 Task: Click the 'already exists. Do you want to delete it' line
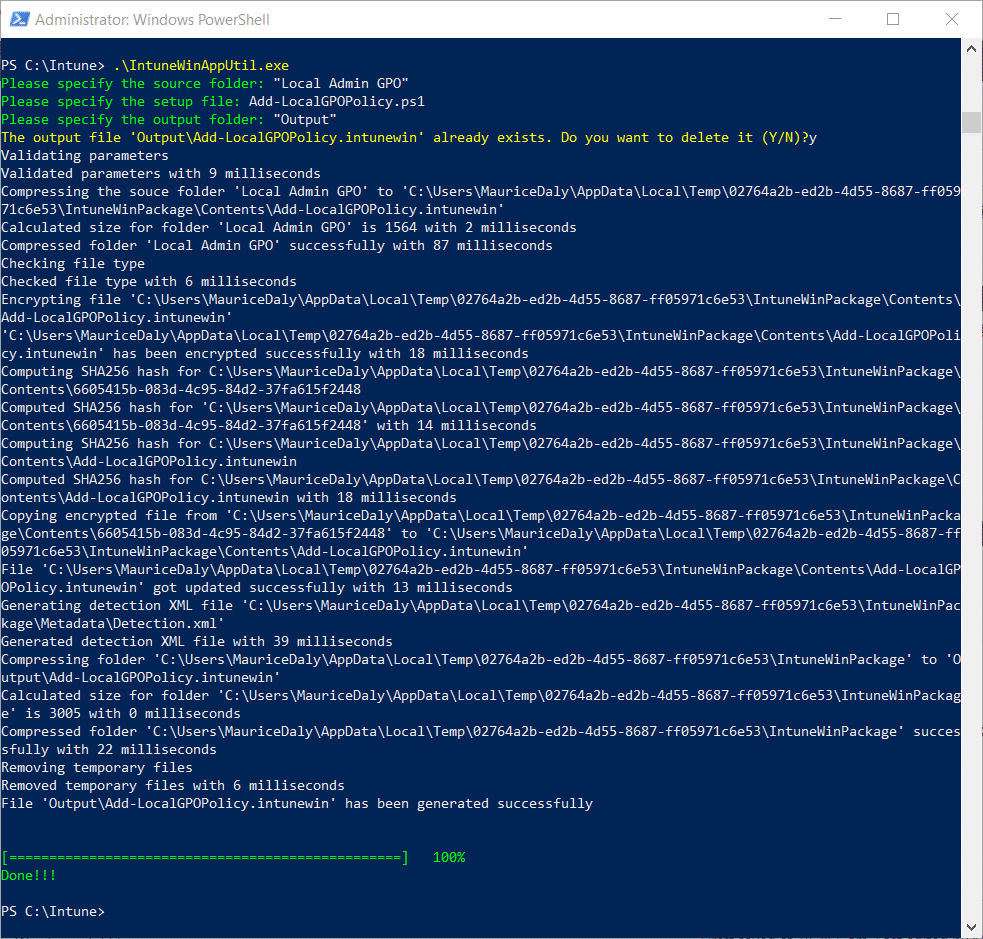[409, 138]
